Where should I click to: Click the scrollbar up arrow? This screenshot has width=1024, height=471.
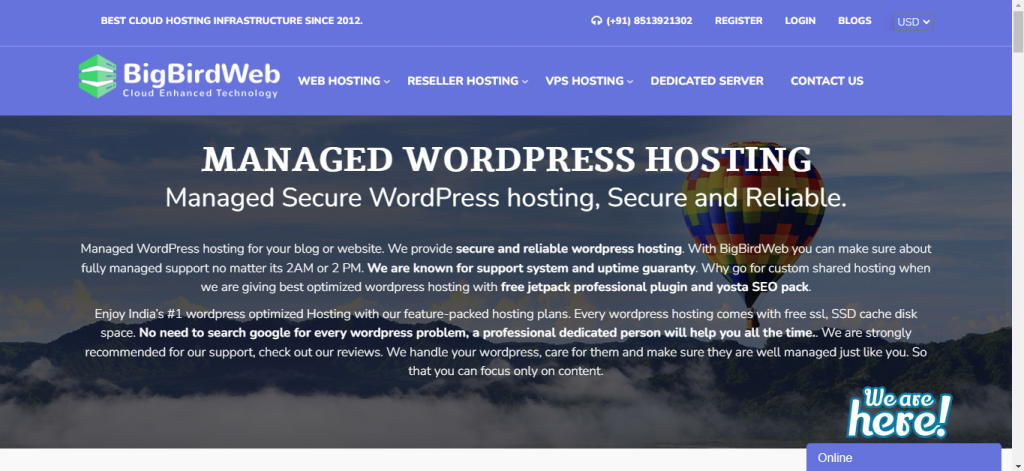click(x=1018, y=5)
